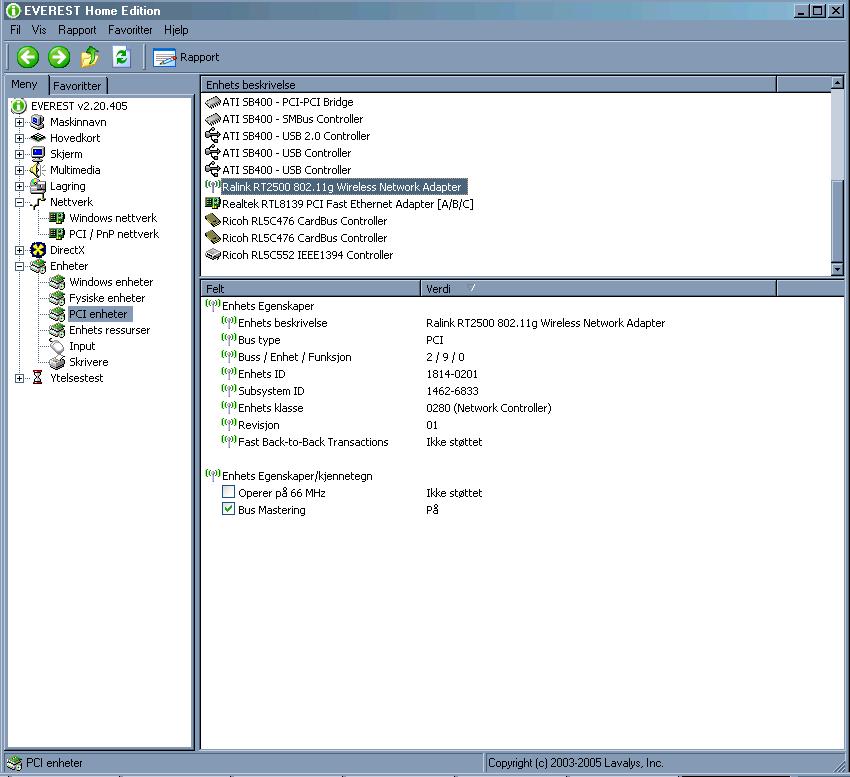The width and height of the screenshot is (850, 777).
Task: Click the Hovedkort motherboard icon
Action: tap(37, 138)
